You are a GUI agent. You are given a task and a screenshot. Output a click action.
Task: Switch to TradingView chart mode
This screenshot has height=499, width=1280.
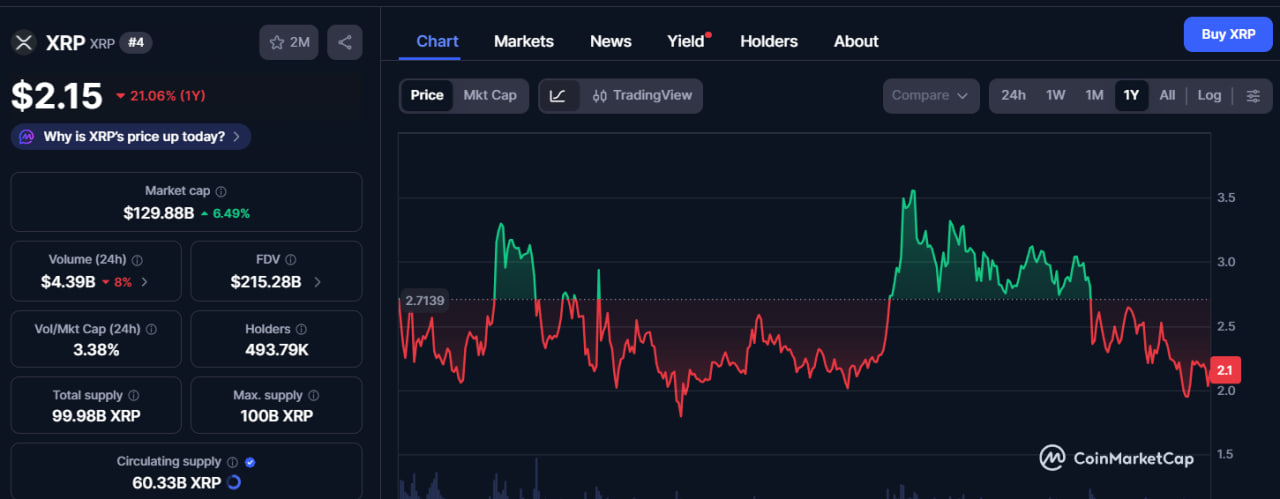[642, 96]
